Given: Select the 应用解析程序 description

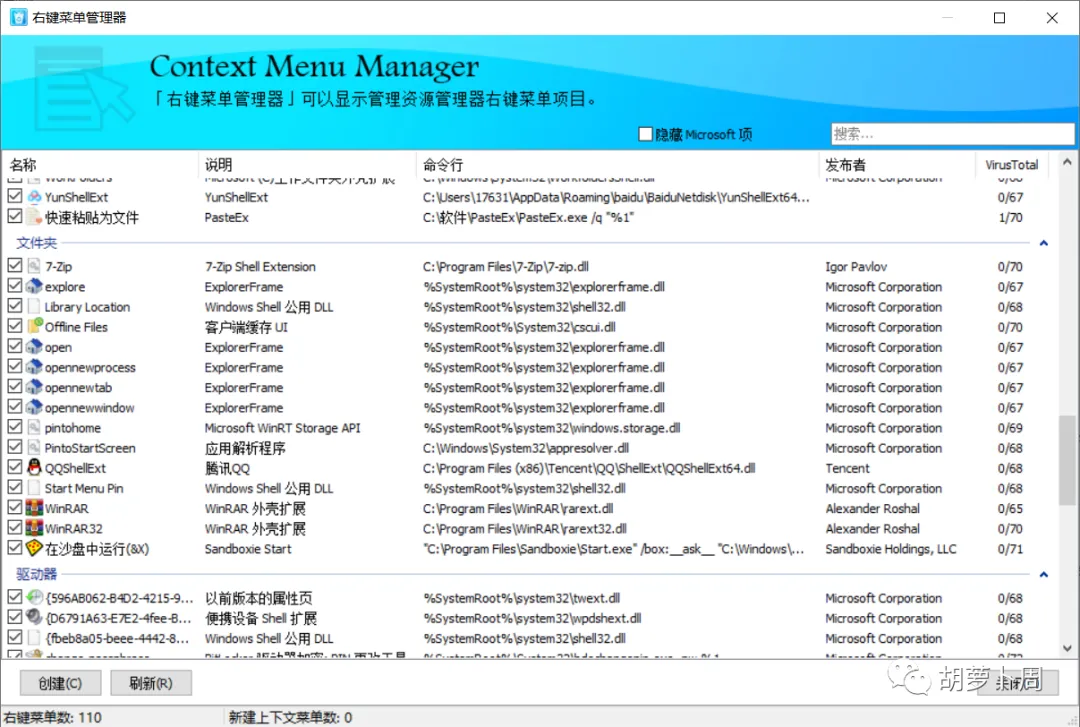Looking at the screenshot, I should point(245,449).
